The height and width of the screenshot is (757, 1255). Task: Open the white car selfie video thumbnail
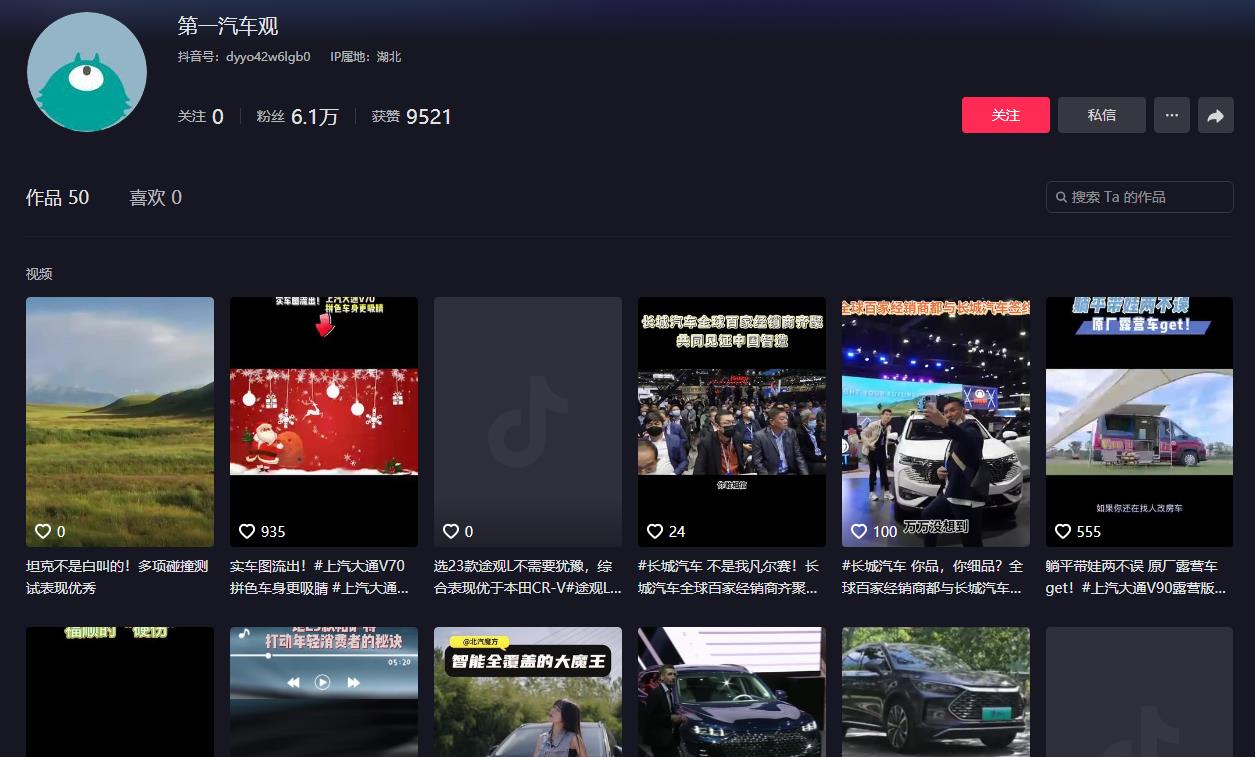tap(936, 422)
